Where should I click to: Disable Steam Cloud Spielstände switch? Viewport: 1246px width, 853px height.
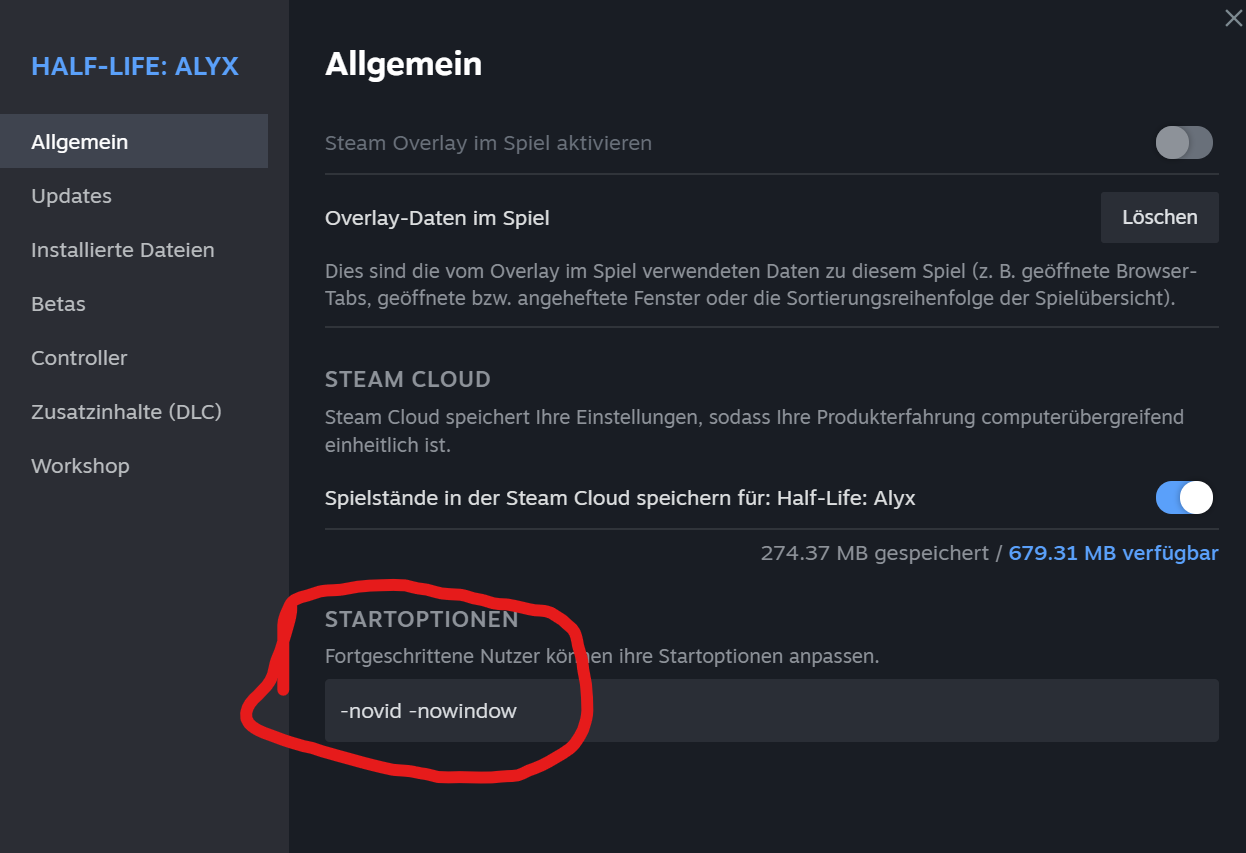pos(1184,497)
